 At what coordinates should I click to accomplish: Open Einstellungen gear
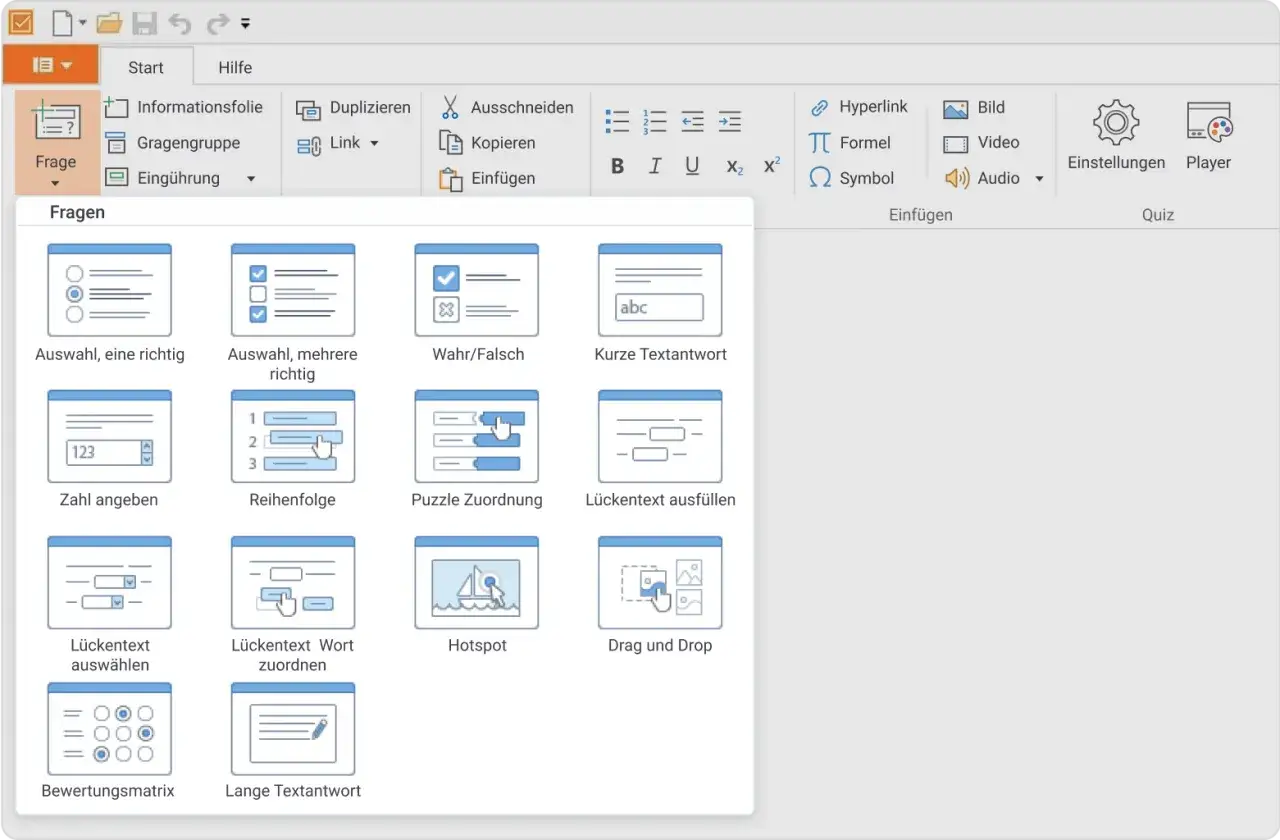[x=1116, y=135]
